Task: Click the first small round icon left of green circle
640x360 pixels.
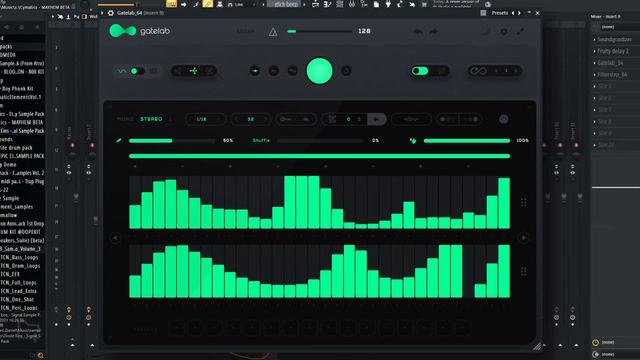Action: click(x=255, y=71)
